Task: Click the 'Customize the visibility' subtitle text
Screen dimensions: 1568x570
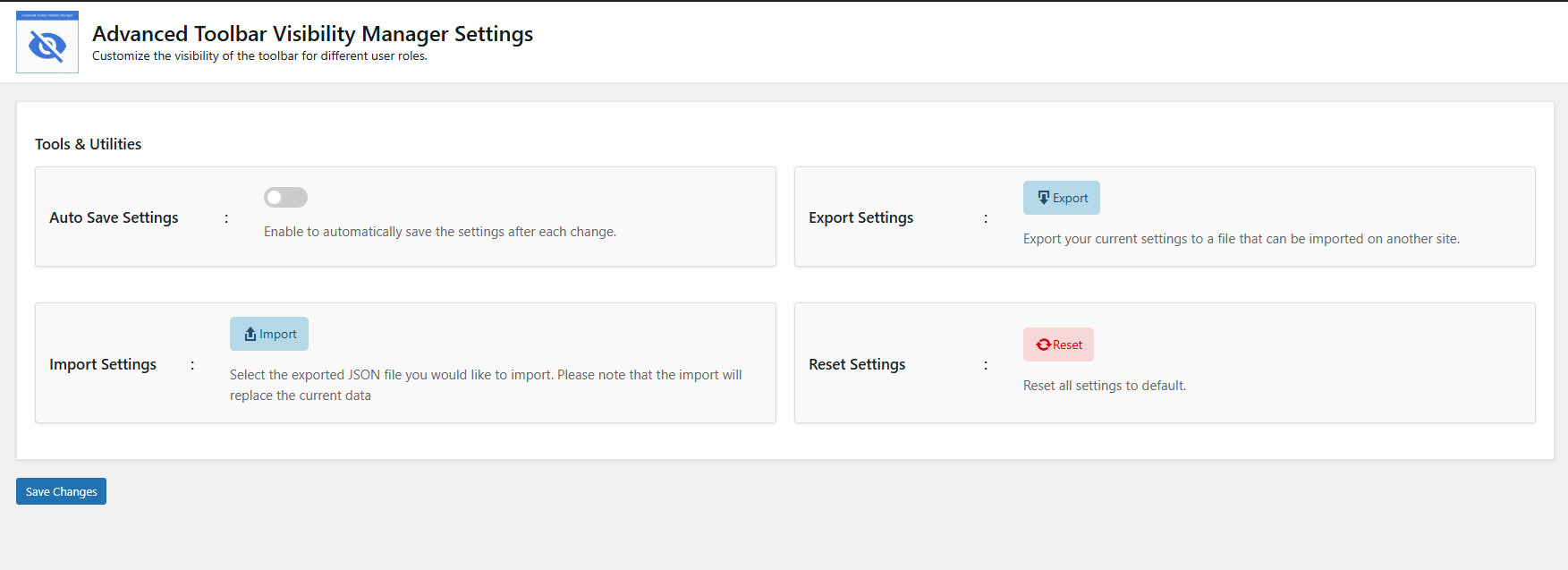Action: (x=259, y=55)
